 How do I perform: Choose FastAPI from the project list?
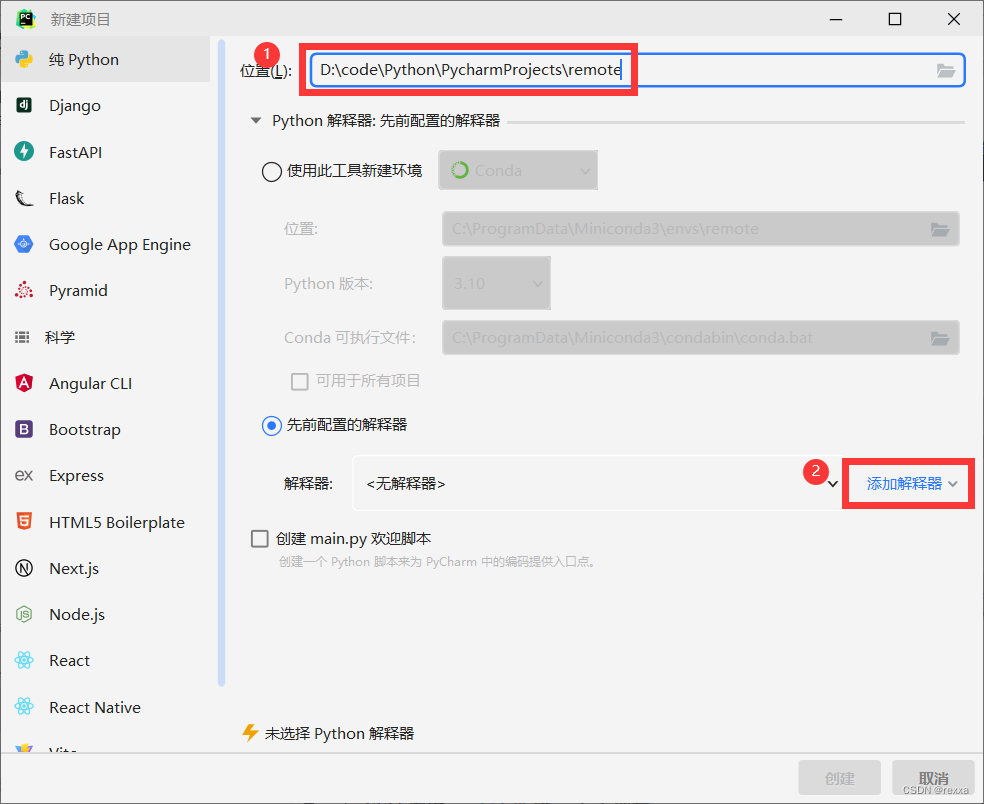(x=105, y=152)
